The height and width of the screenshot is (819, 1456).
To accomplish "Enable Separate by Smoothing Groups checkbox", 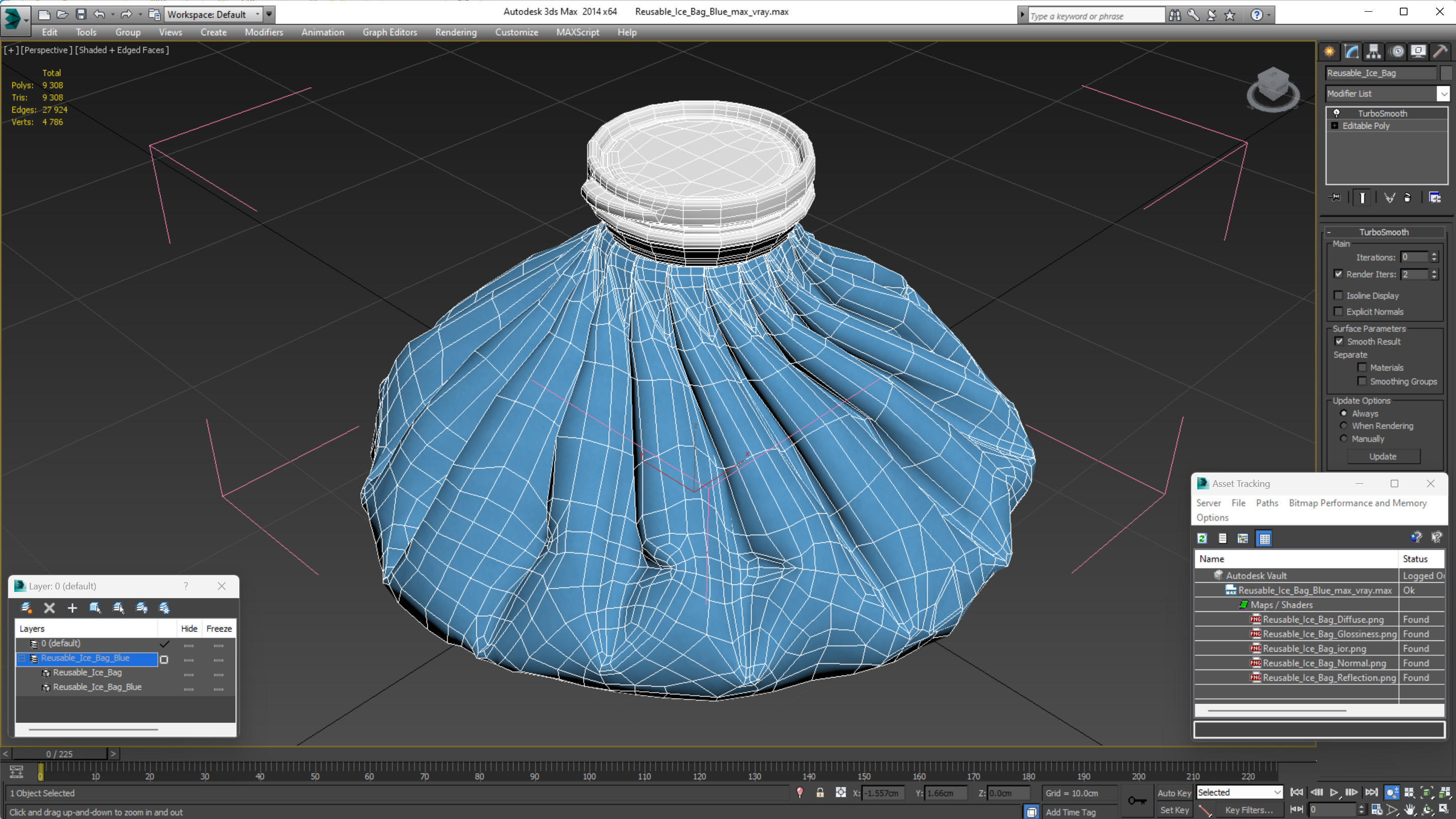I will (x=1362, y=381).
